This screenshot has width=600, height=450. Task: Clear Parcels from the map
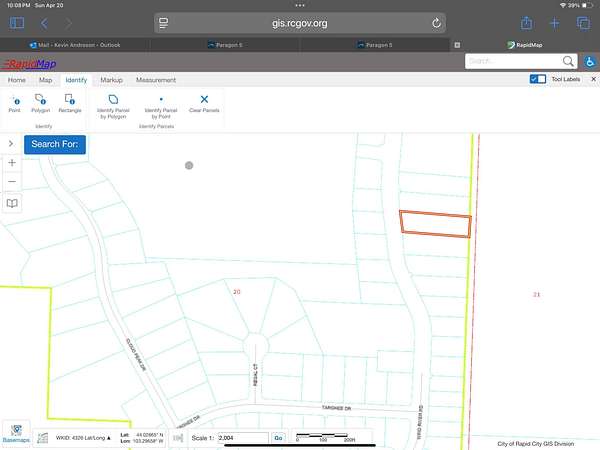(204, 103)
